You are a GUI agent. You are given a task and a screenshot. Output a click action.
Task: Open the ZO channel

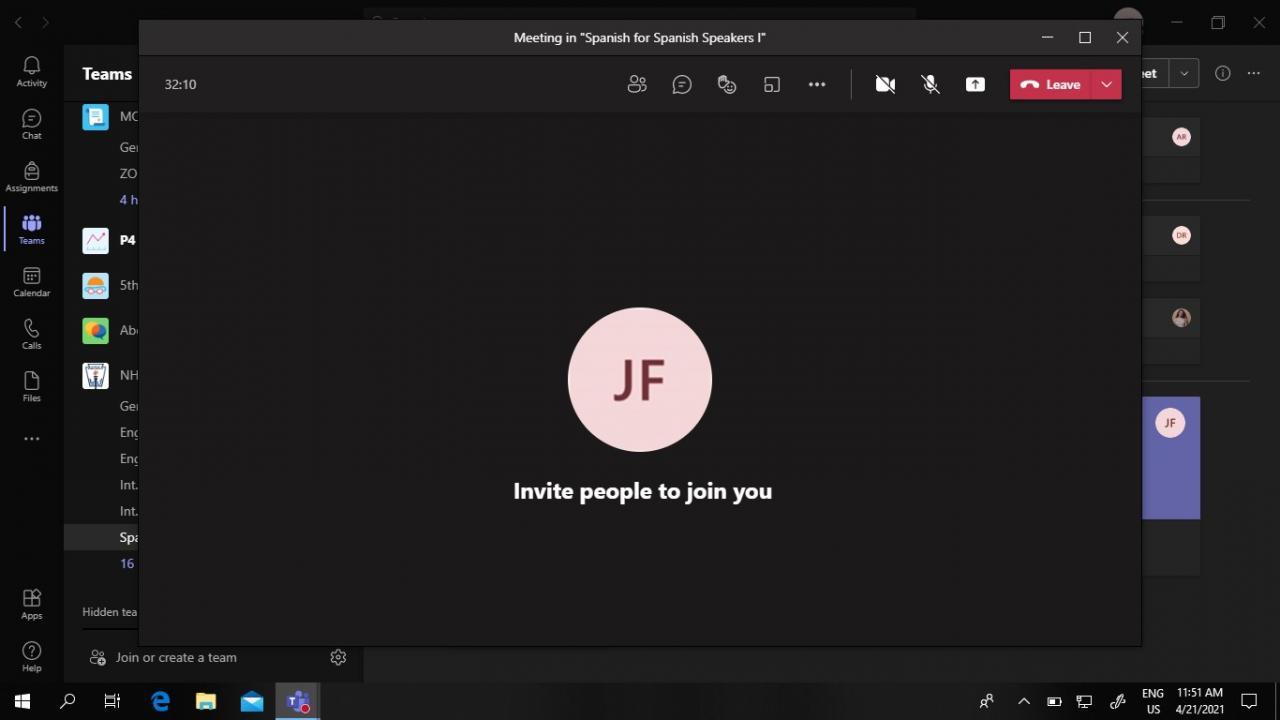pos(129,173)
